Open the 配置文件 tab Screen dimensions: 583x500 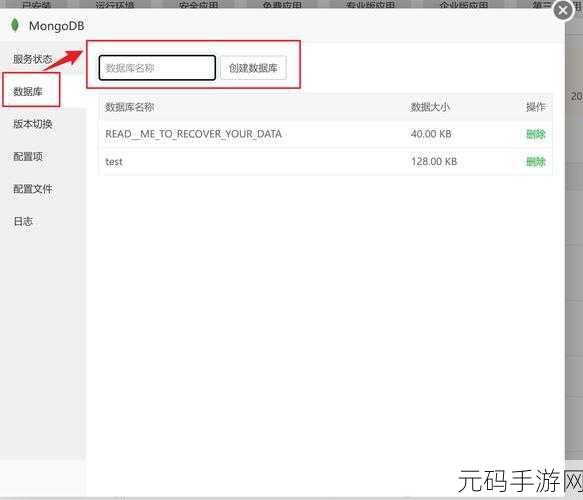(32, 189)
